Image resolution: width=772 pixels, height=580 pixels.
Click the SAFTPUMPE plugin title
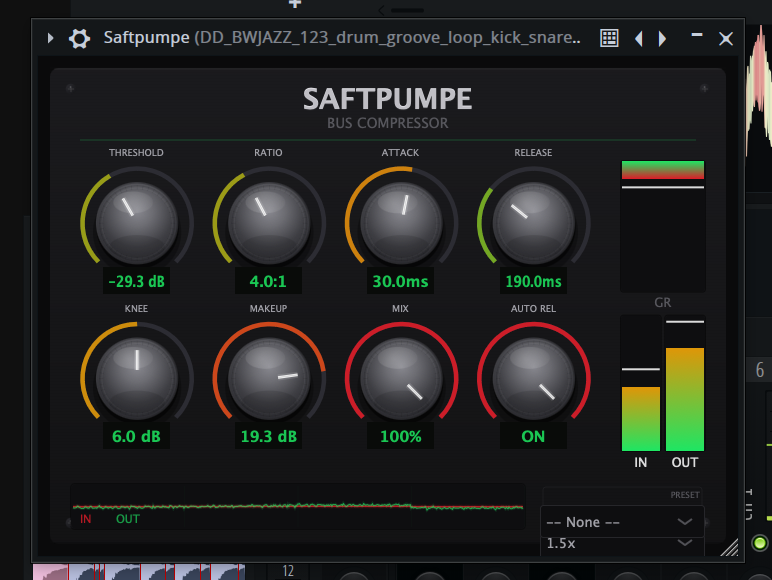point(387,98)
